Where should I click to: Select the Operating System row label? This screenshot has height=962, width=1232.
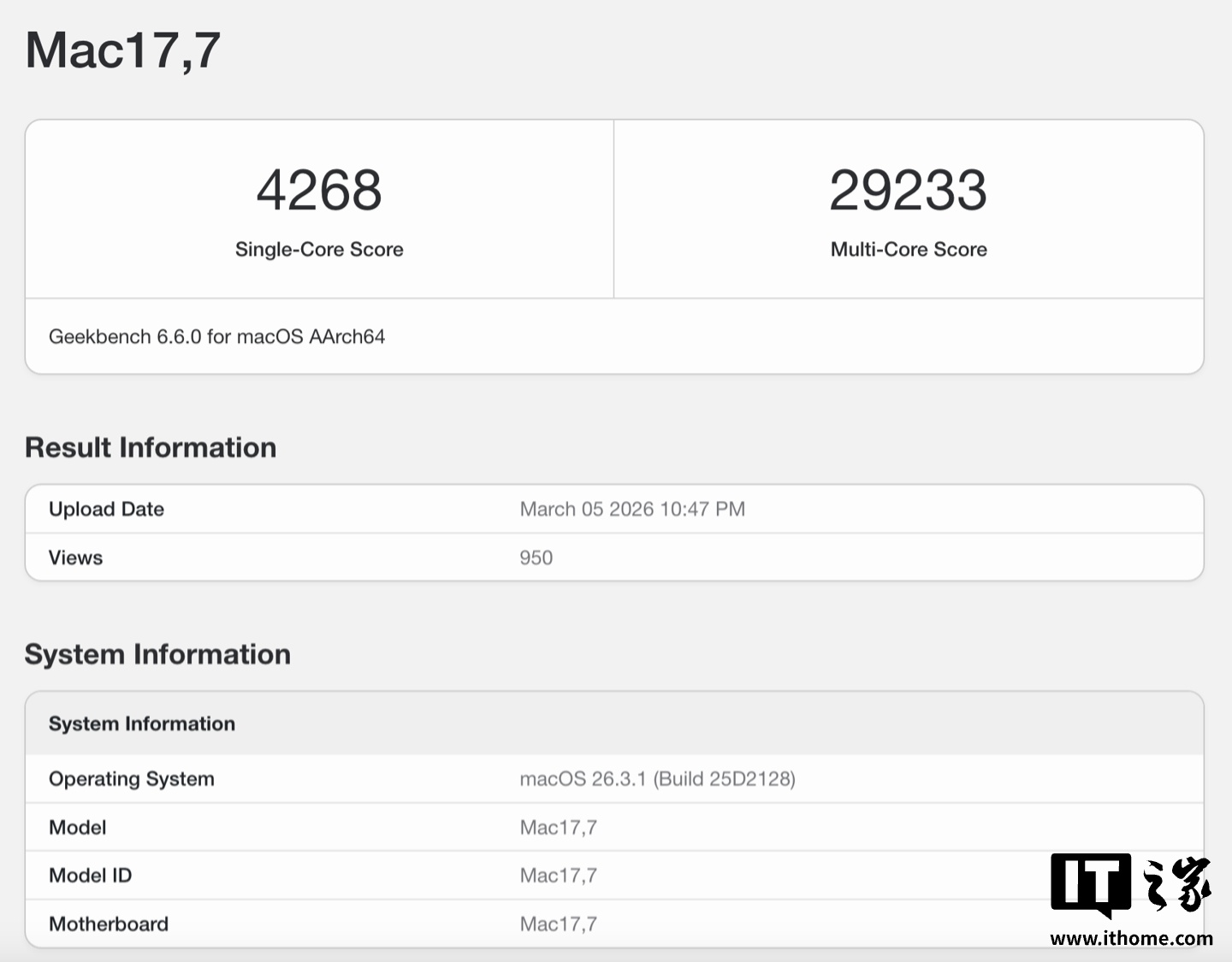point(132,779)
